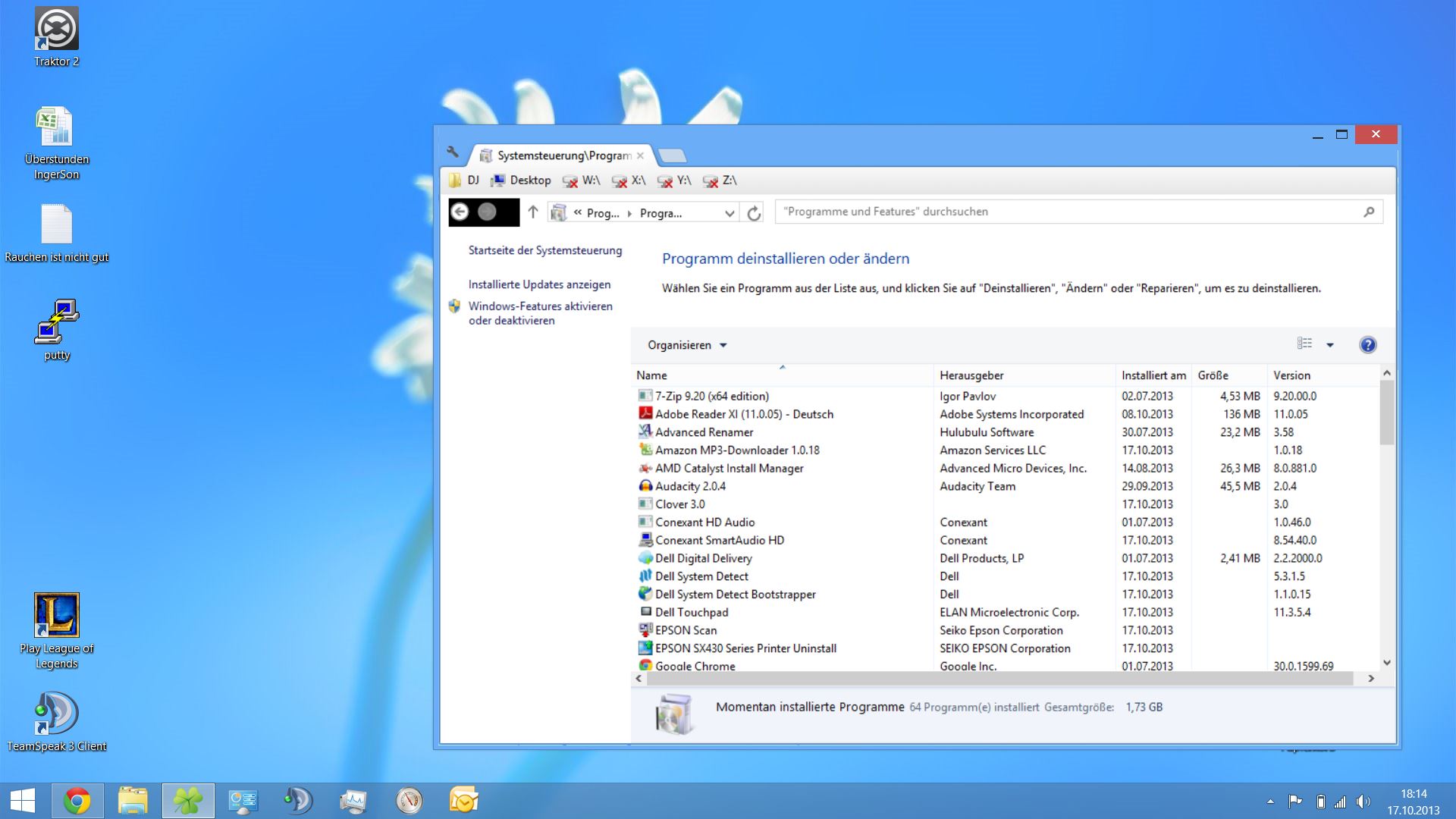Click the refresh button beside address bar

click(x=753, y=213)
